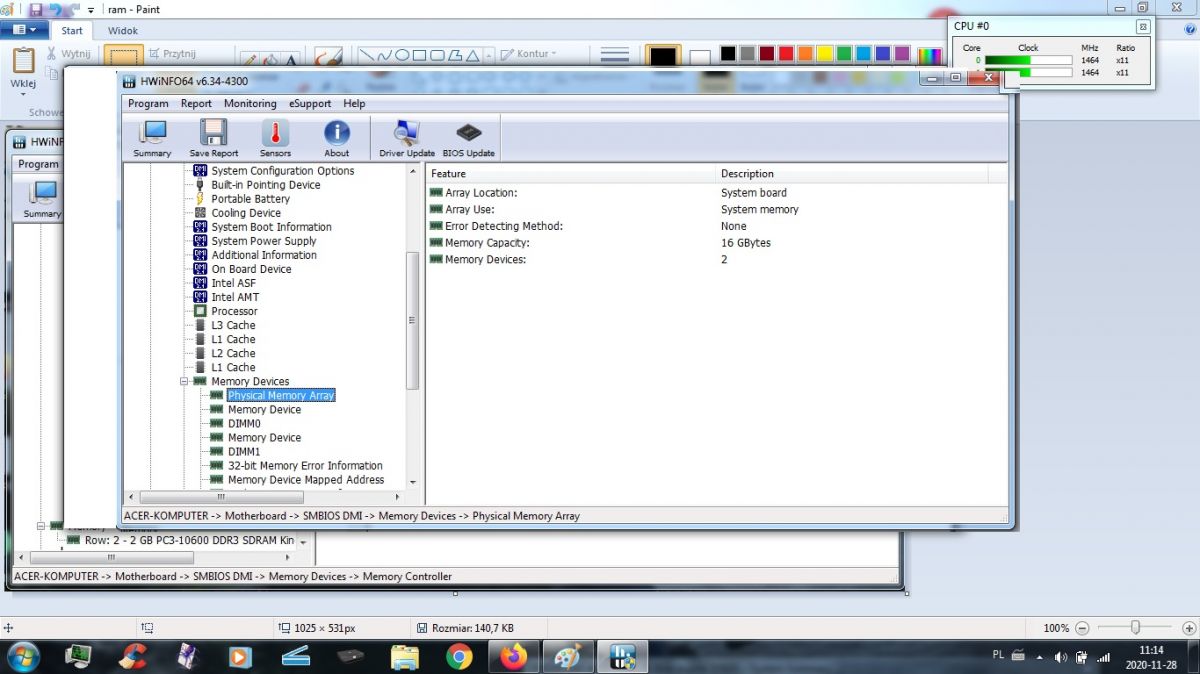Open Windows Explorer folder on taskbar
Screen dimensions: 1200x674
[x=405, y=656]
